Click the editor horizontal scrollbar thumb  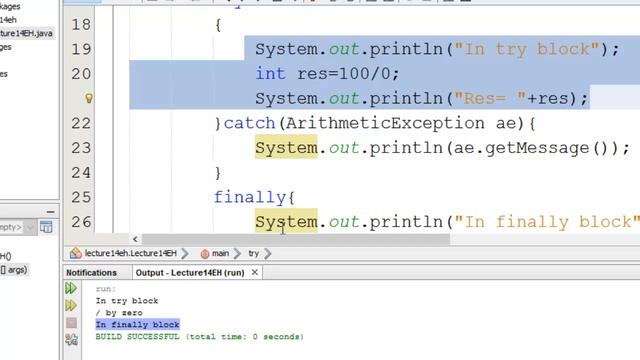coord(296,239)
